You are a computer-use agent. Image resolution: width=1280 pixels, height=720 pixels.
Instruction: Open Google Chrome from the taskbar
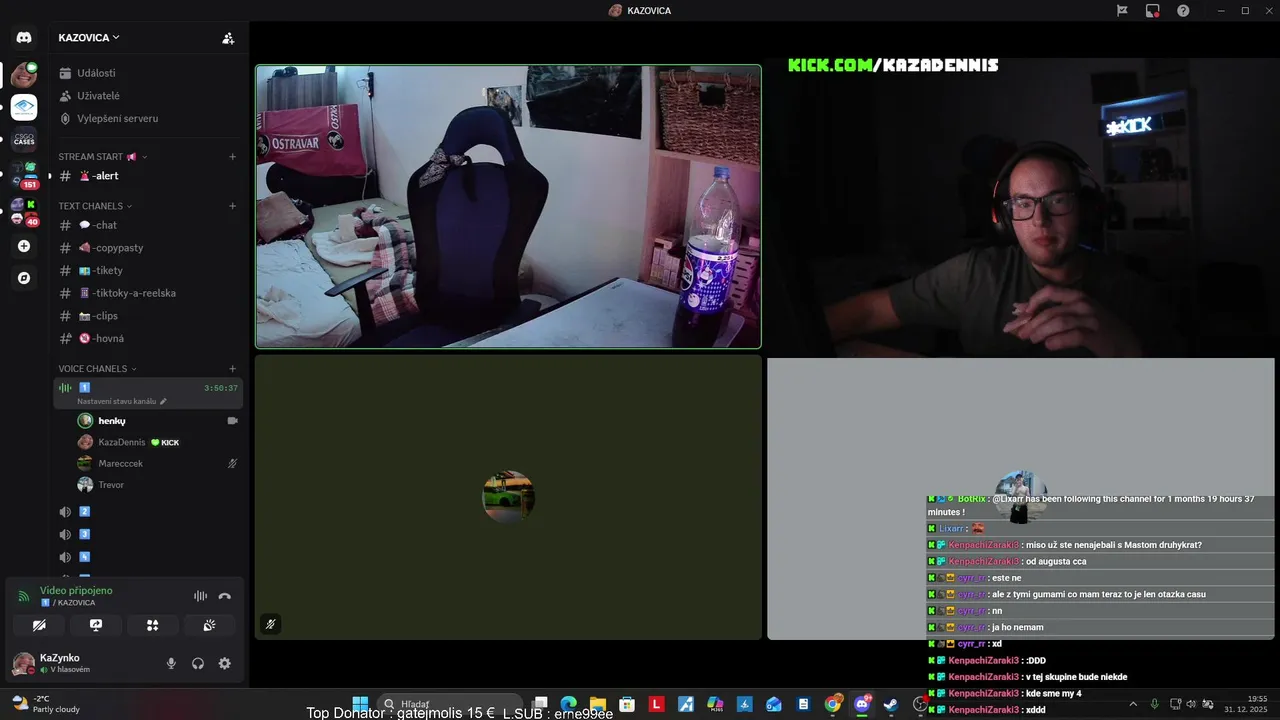pyautogui.click(x=833, y=704)
